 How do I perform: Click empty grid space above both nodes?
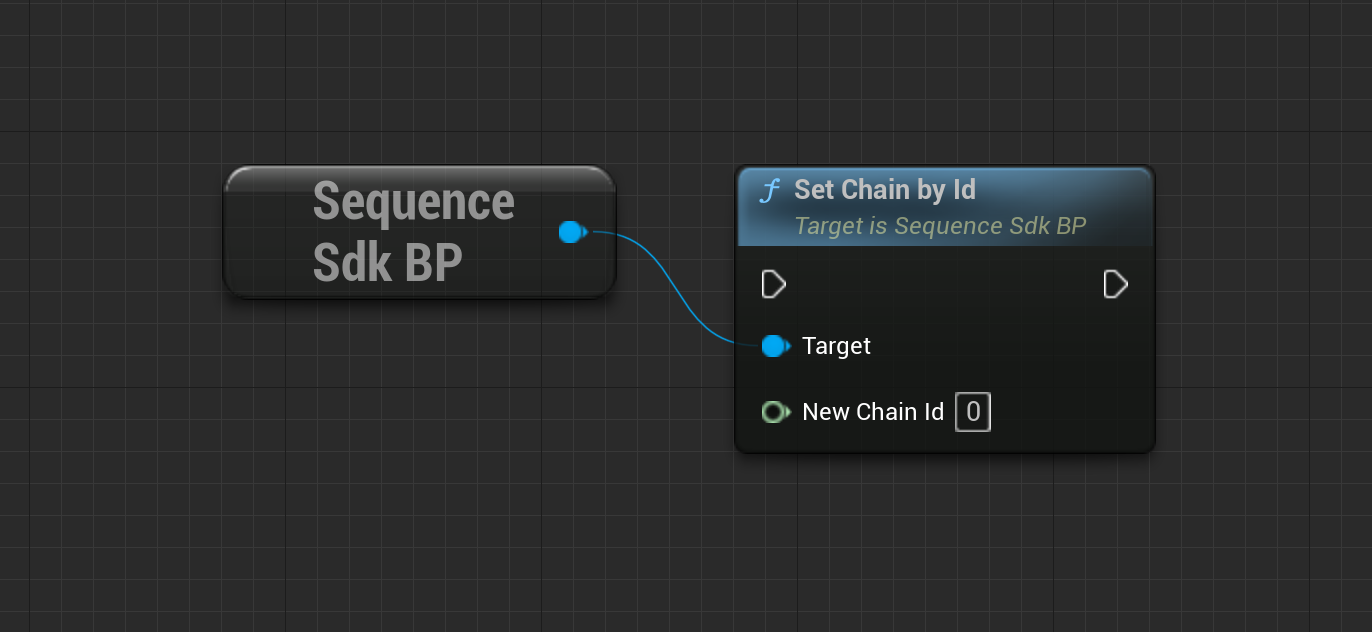(686, 80)
